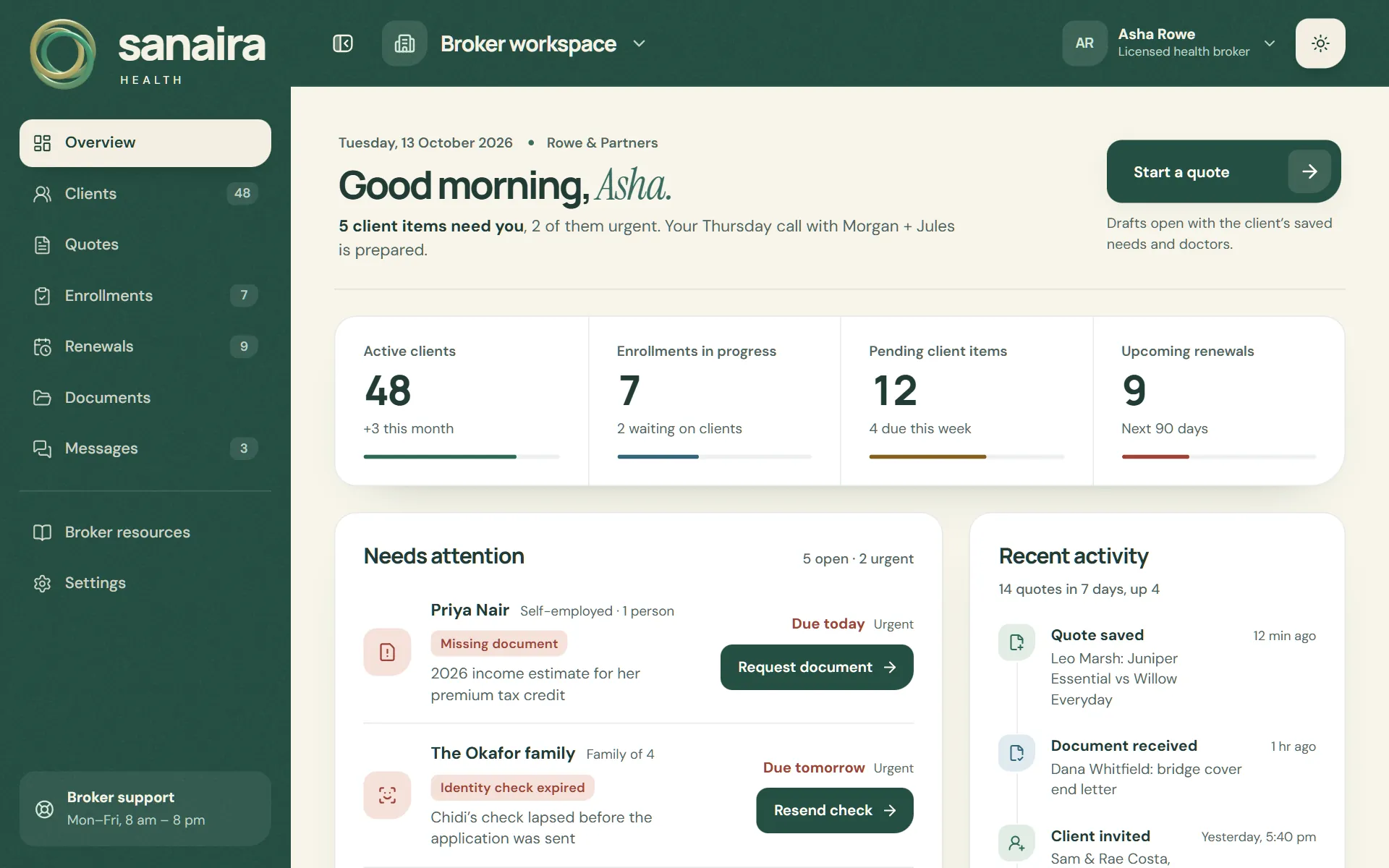The image size is (1389, 868).
Task: Click the Quote saved activity icon
Action: (1016, 642)
